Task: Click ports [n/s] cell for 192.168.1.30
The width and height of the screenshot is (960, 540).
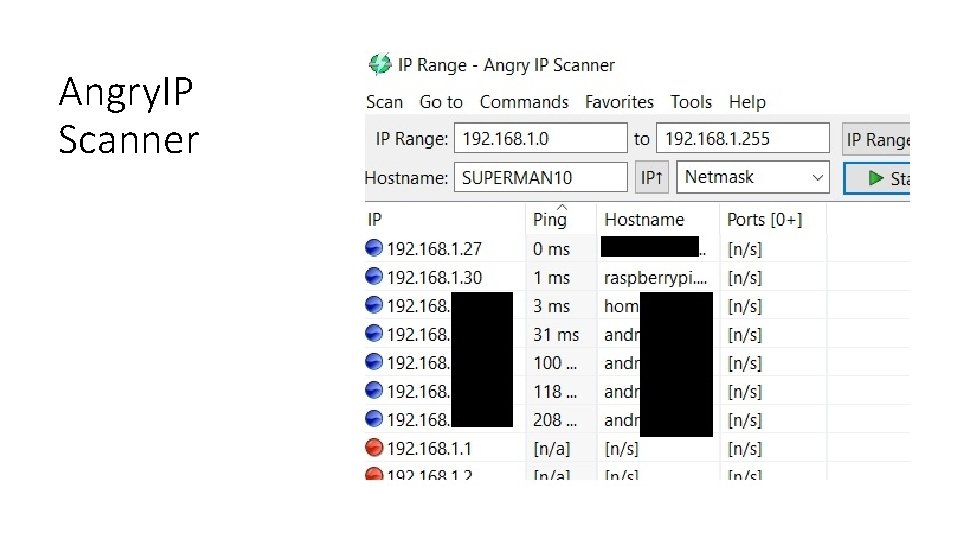Action: click(x=744, y=278)
